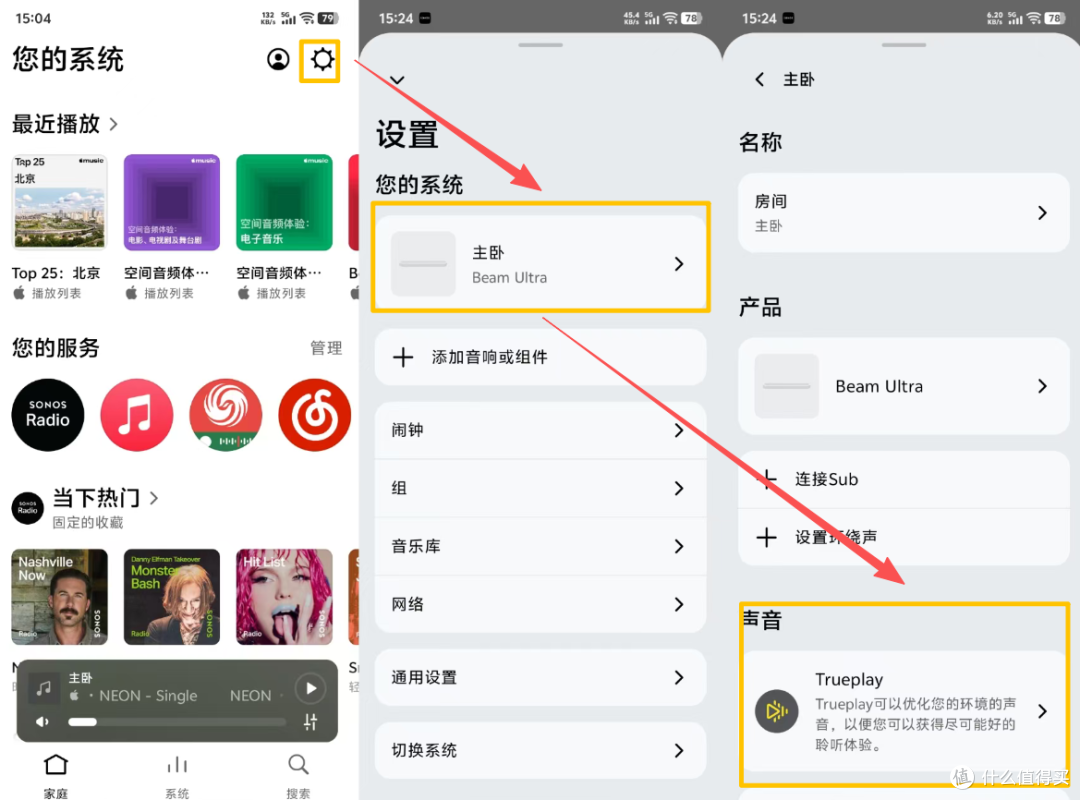Switch to the 搜索 search tab

pyautogui.click(x=298, y=775)
